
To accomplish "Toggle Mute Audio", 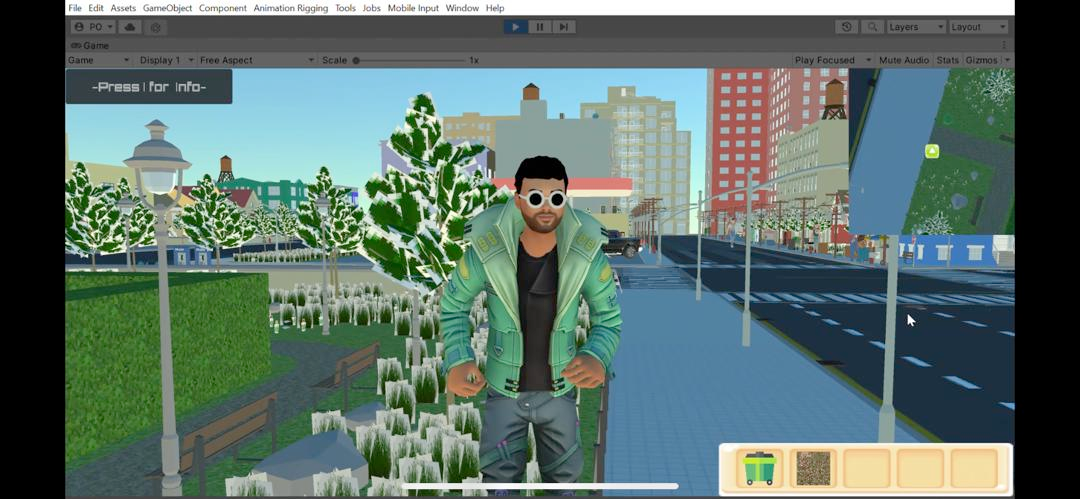I will [x=904, y=60].
